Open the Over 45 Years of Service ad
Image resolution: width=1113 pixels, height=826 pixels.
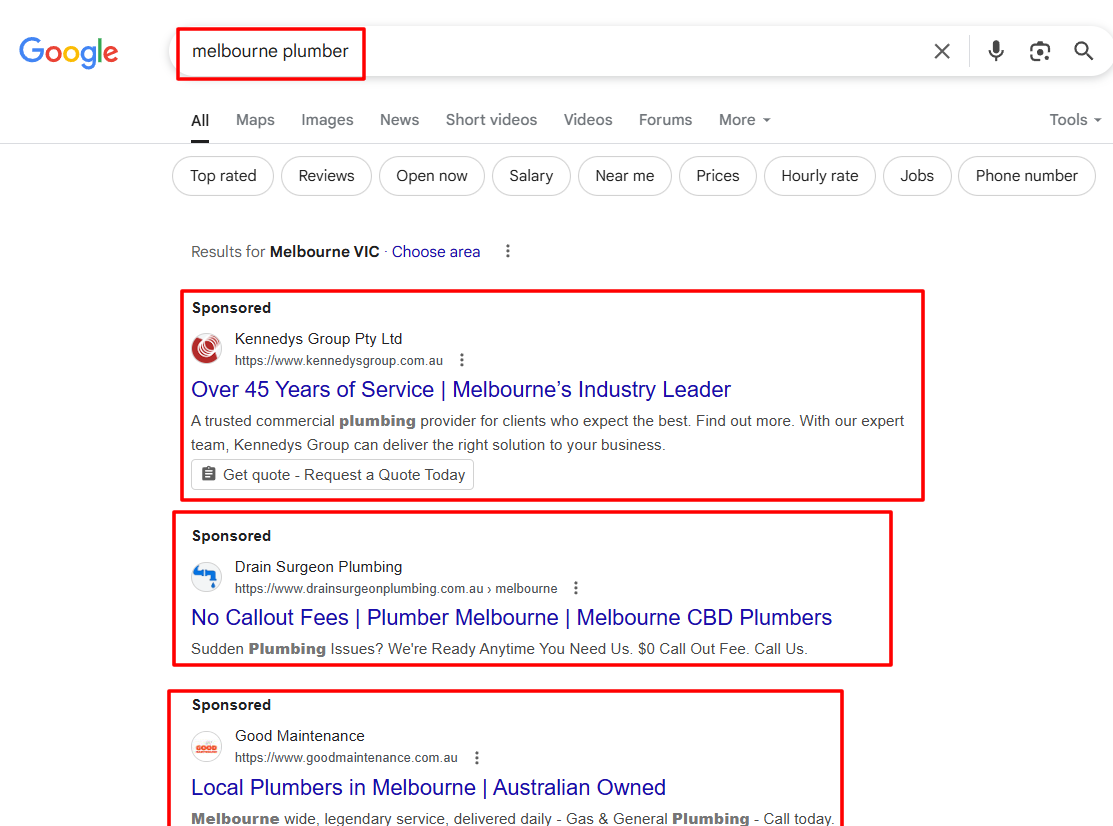pos(461,390)
